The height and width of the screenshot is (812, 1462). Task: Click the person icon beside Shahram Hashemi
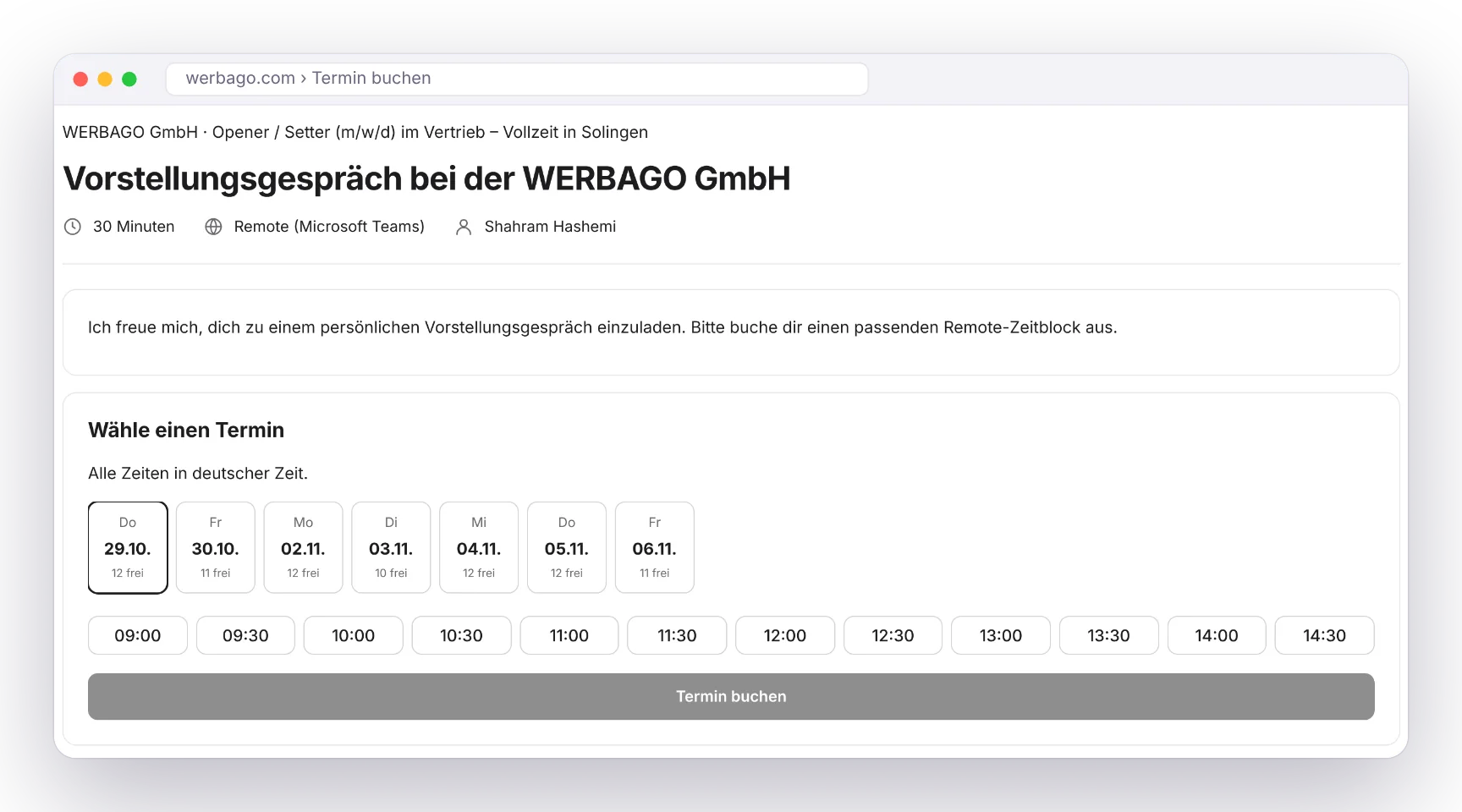464,227
